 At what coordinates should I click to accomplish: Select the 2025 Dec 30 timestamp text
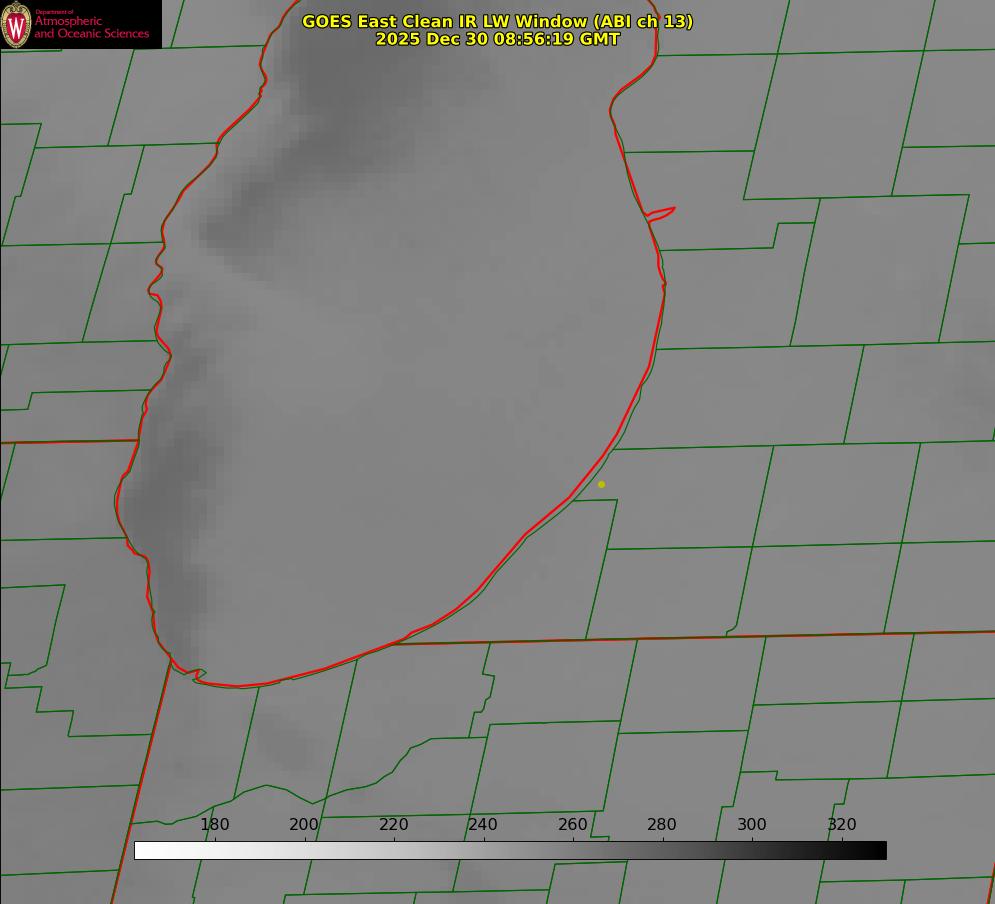(497, 39)
